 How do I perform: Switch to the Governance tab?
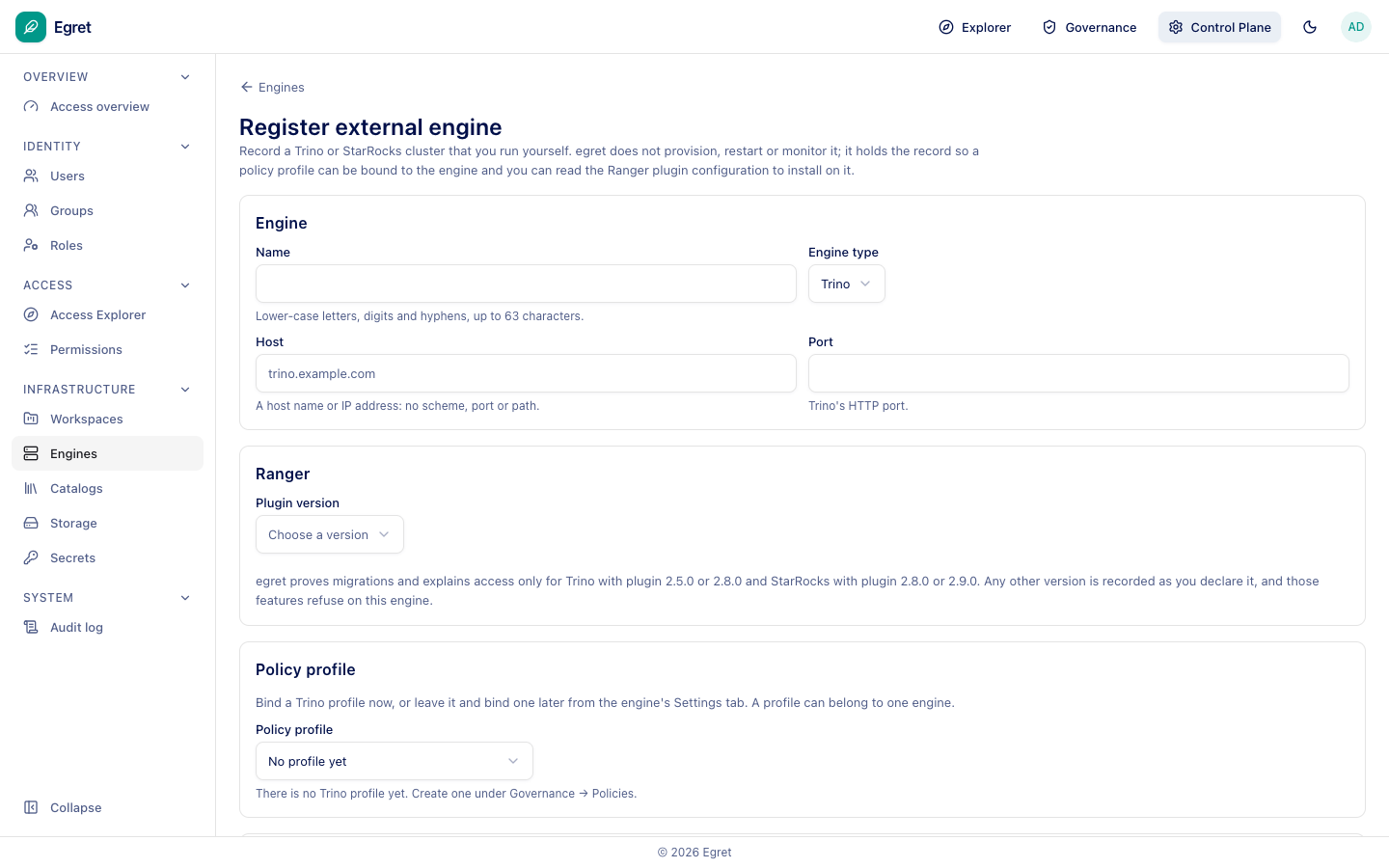(x=1090, y=27)
